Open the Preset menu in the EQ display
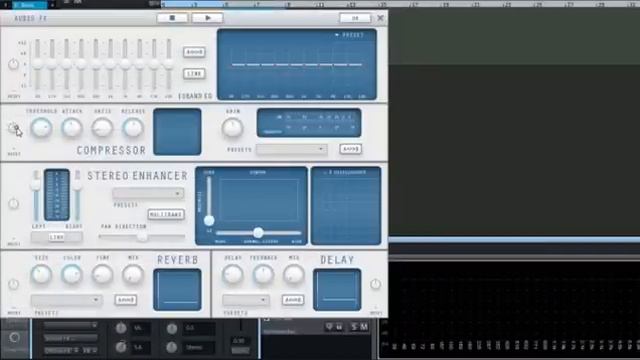The width and height of the screenshot is (640, 360). (x=349, y=35)
